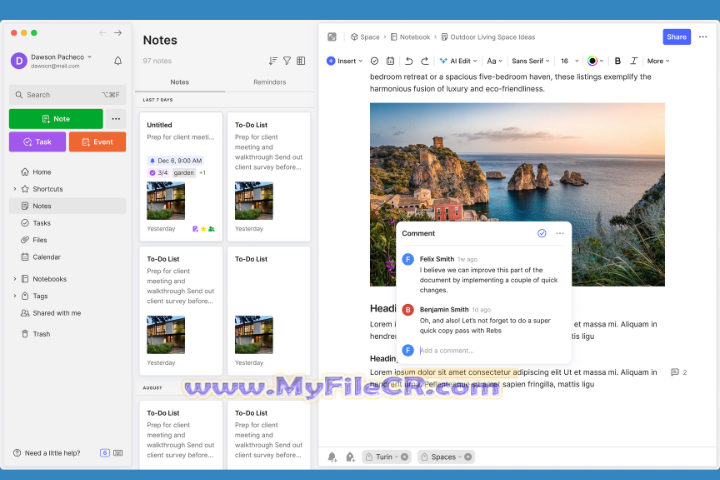Click Space in the breadcrumb
This screenshot has width=720, height=480.
(x=365, y=37)
